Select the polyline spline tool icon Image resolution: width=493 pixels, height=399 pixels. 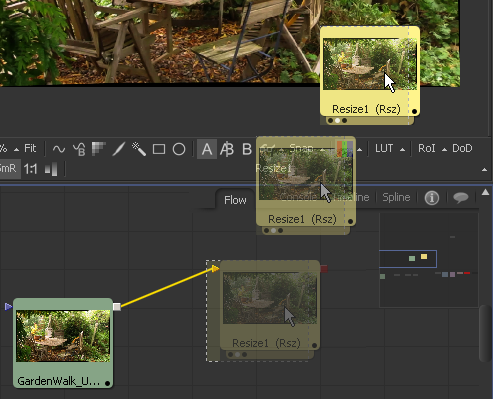point(59,149)
